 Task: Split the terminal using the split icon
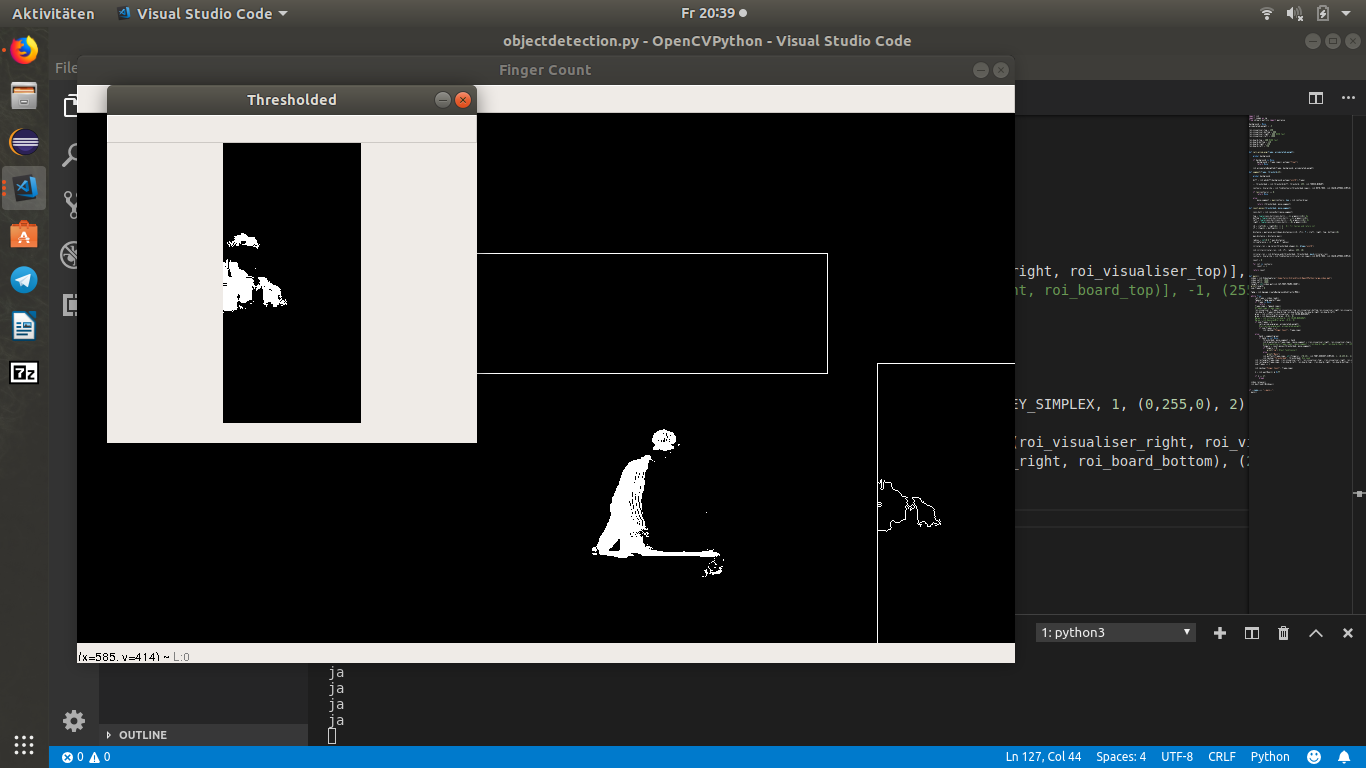[1251, 632]
